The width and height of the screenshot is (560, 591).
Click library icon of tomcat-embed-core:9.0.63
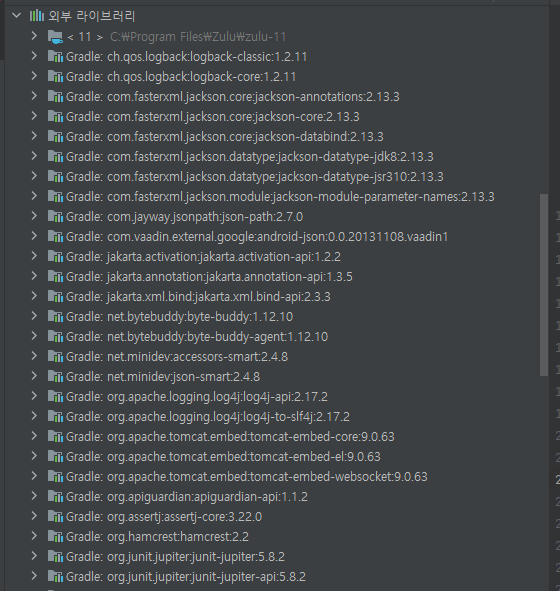coord(55,436)
